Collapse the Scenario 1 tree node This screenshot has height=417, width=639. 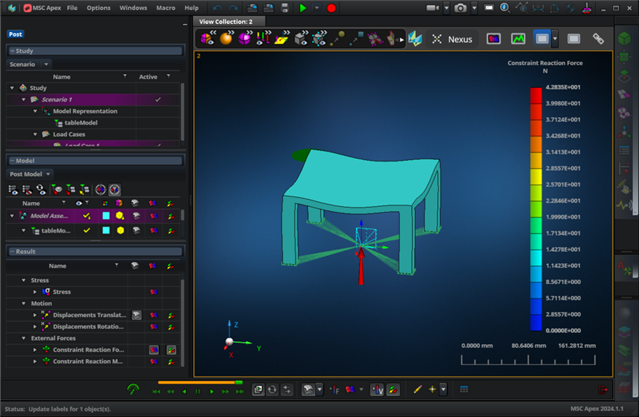(x=24, y=99)
